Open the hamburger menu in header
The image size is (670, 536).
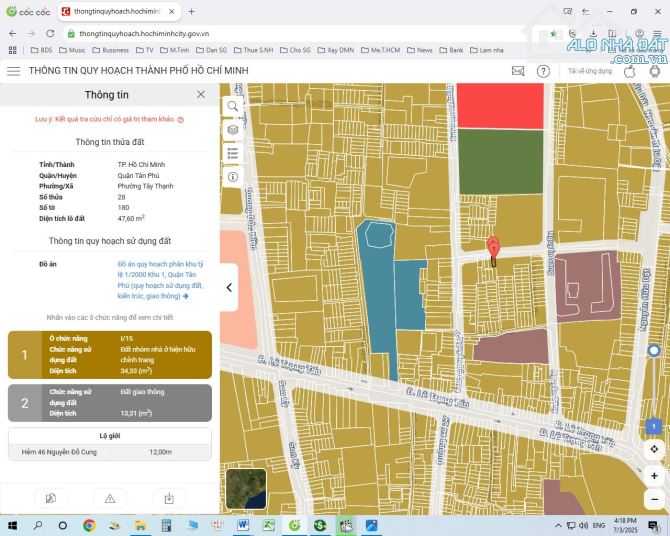[13, 71]
